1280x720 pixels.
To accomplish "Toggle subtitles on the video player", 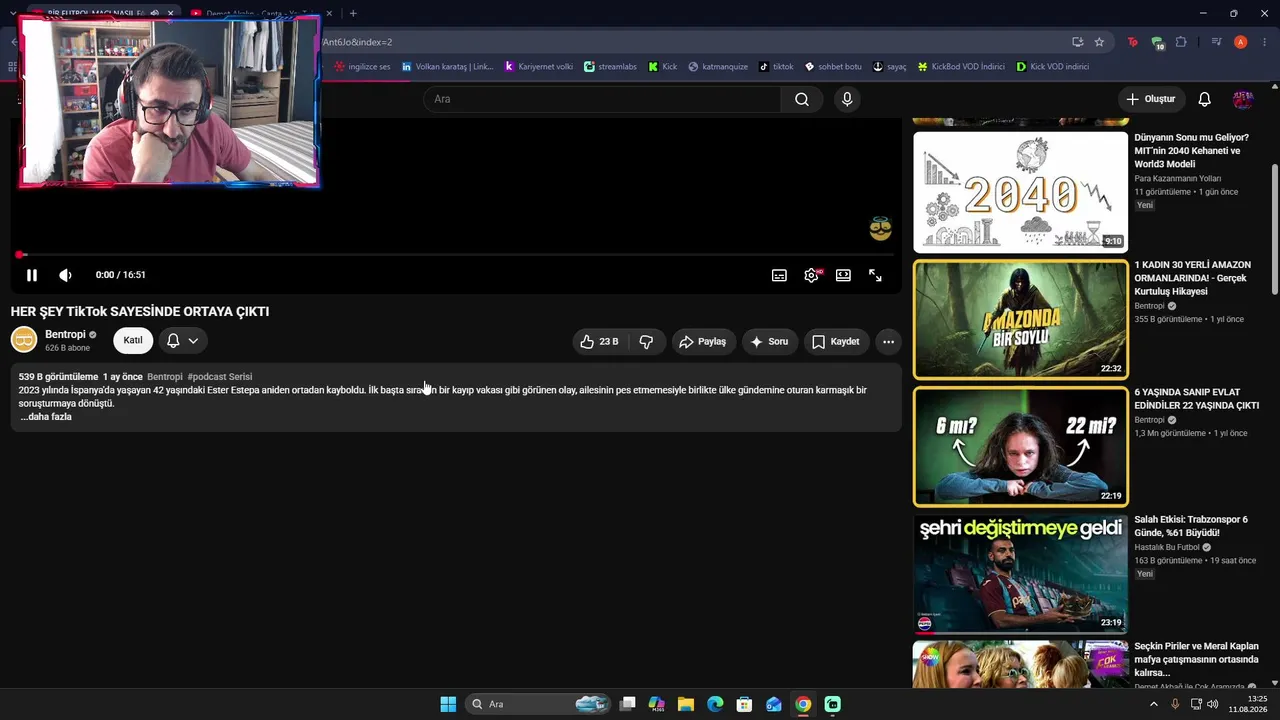I will tap(779, 275).
